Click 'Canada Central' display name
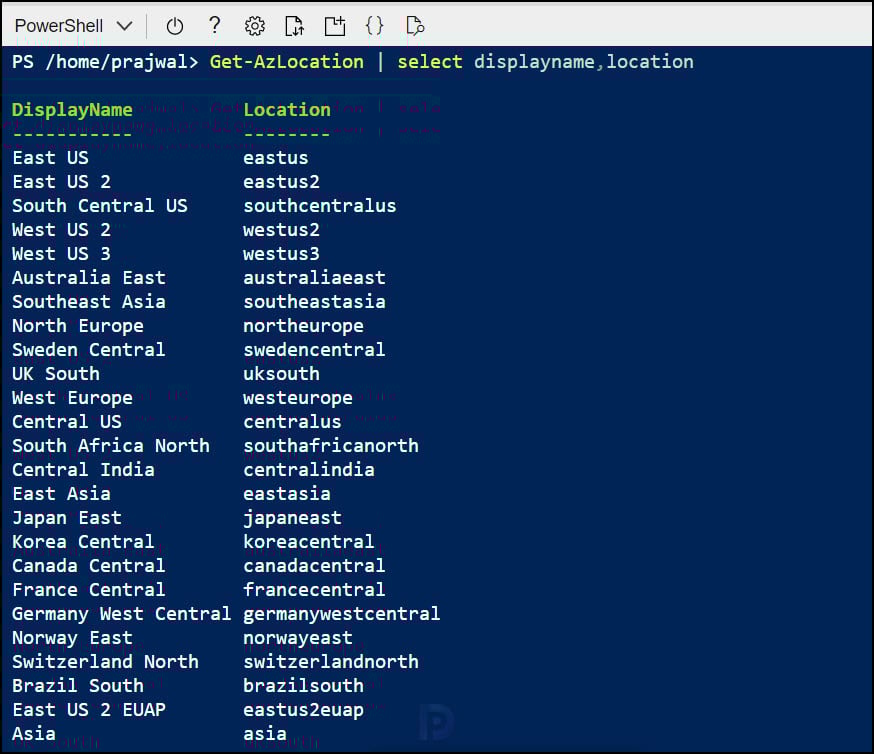Viewport: 874px width, 754px height. (89, 565)
